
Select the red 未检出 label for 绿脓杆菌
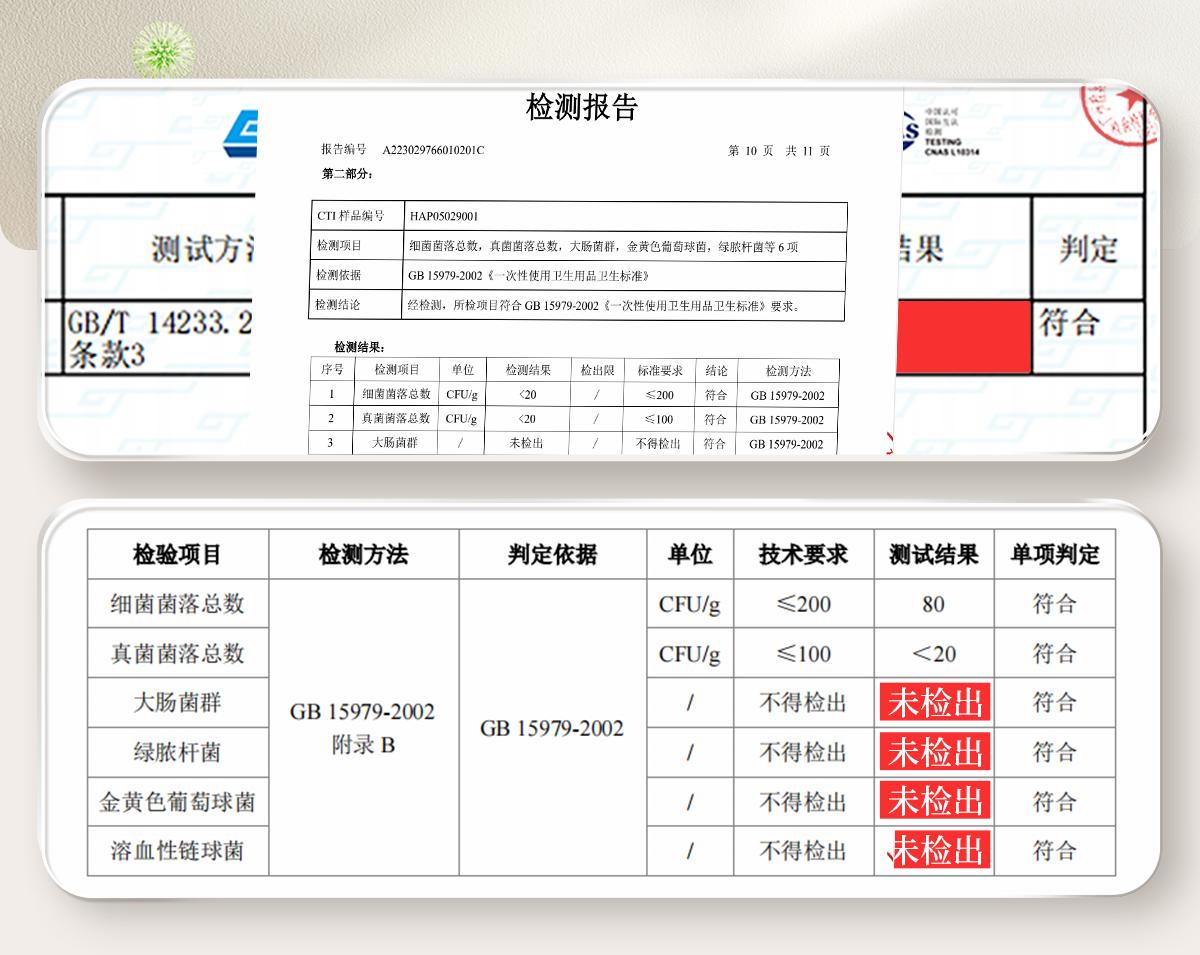point(935,752)
